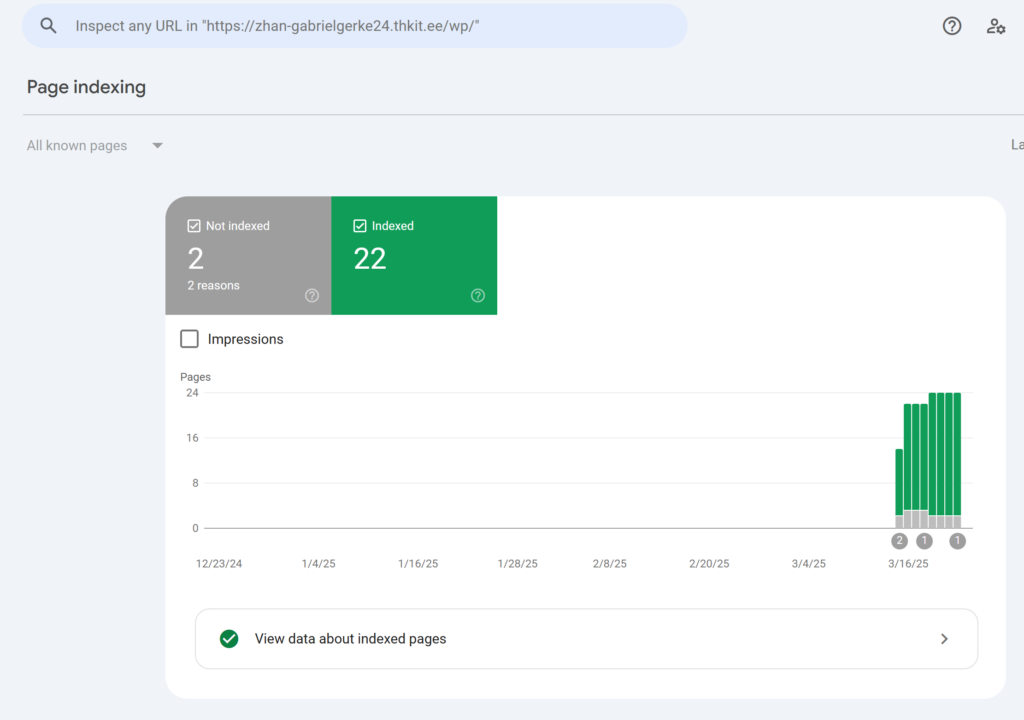
Task: Click the green checkmark beside View data
Action: pos(229,638)
